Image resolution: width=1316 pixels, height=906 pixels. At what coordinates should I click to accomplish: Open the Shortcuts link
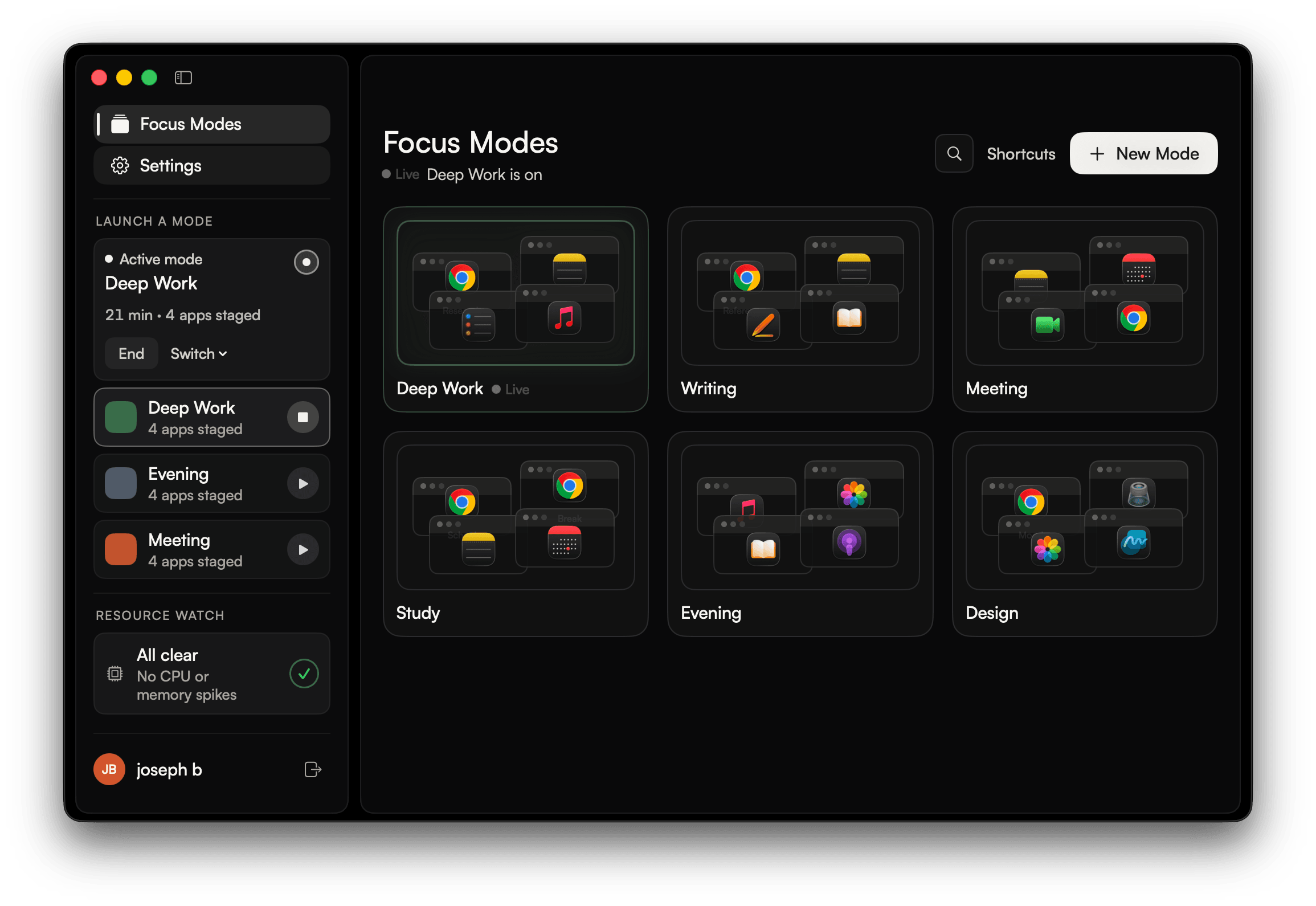1021,154
